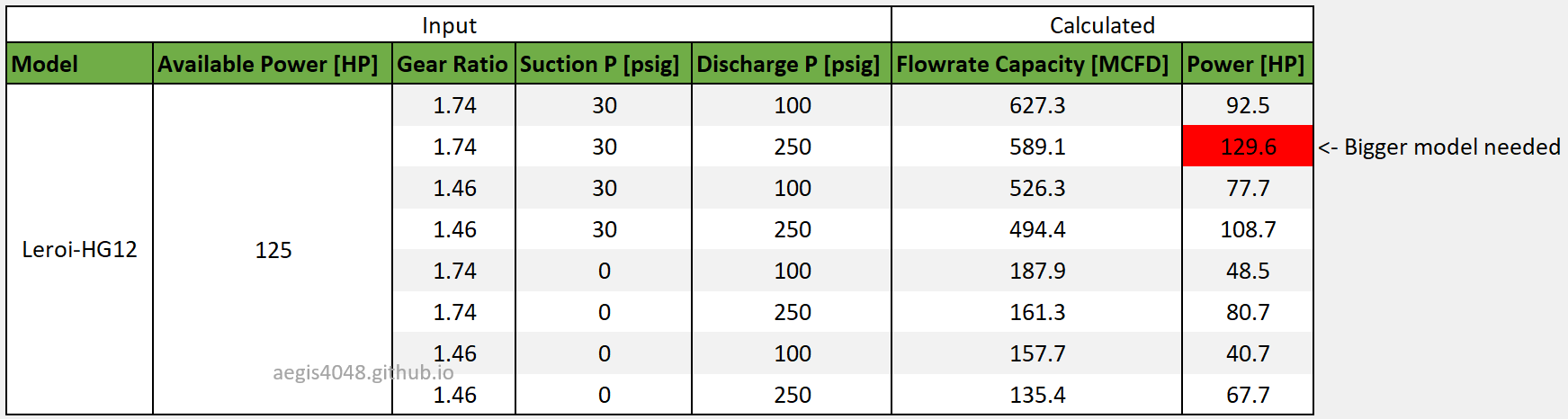This screenshot has width=1568, height=419.
Task: Click the Discharge P [psig] header
Action: coord(792,64)
